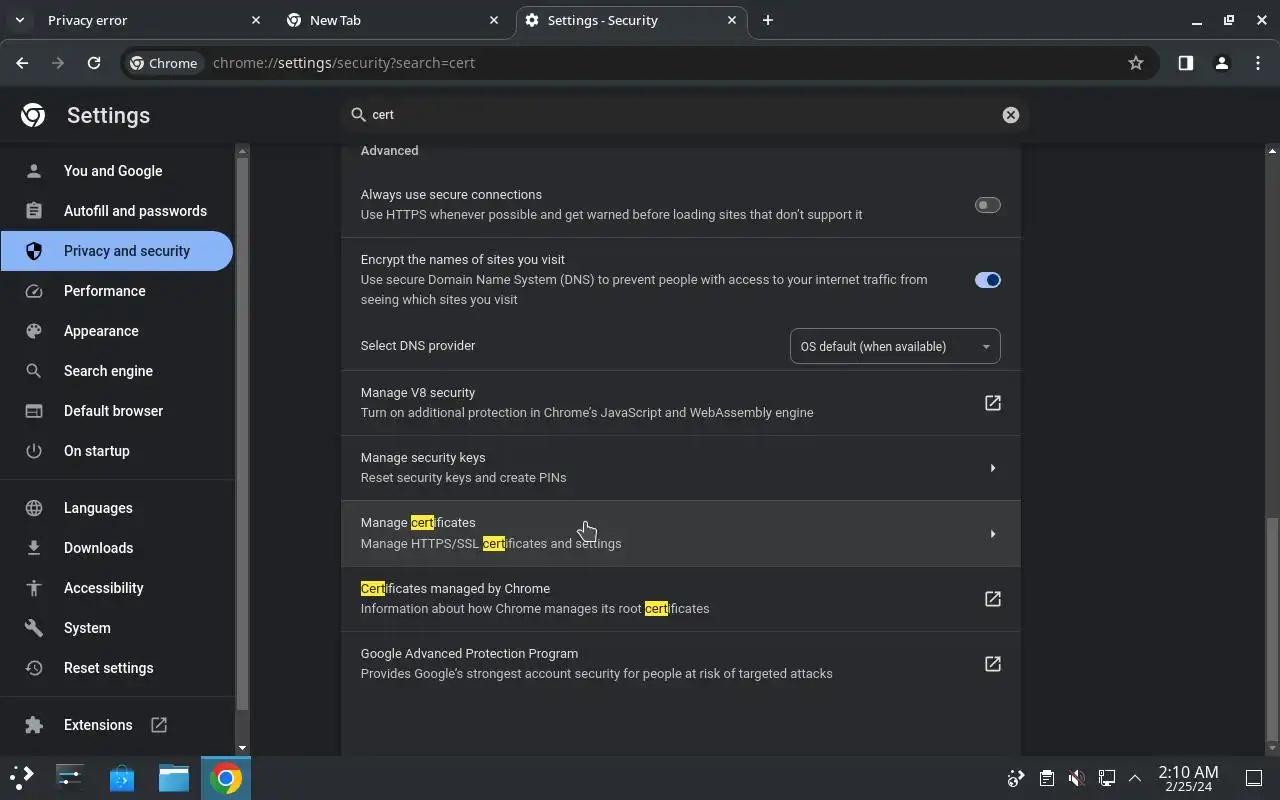Bookmark this page with the star icon
Screen dimensions: 1280x800
(x=1136, y=63)
